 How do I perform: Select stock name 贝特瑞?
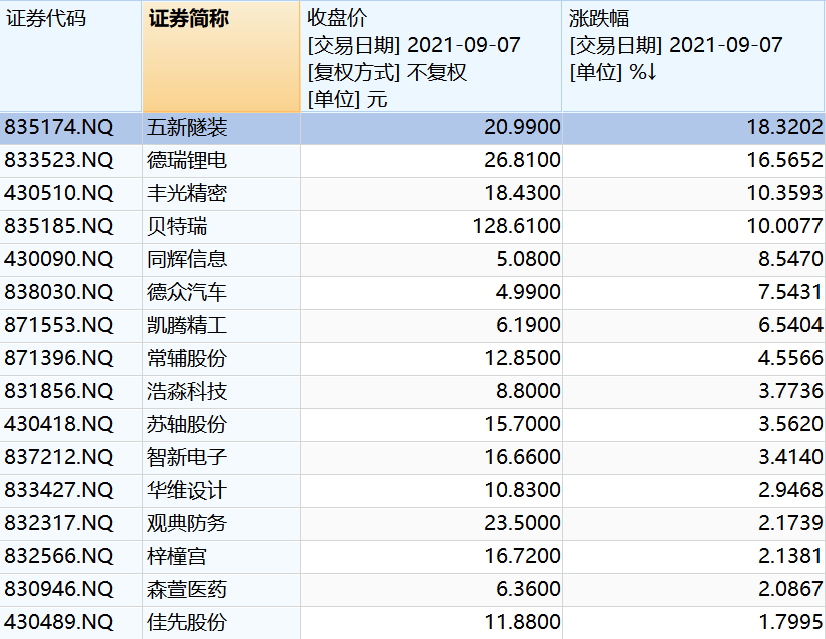pos(177,227)
